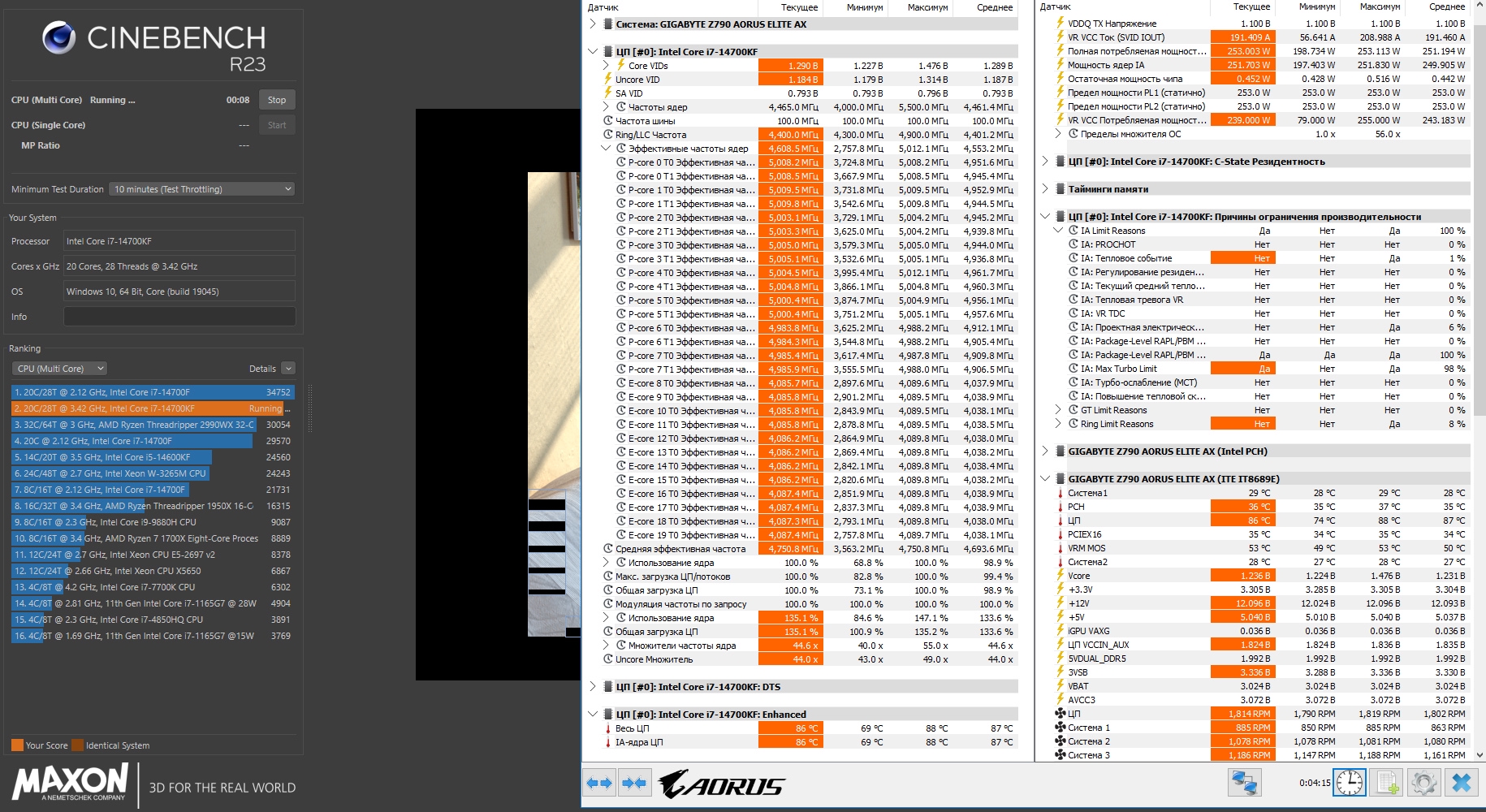Expand the i7-14700KF DTS section
The height and width of the screenshot is (812, 1486).
pos(593,687)
